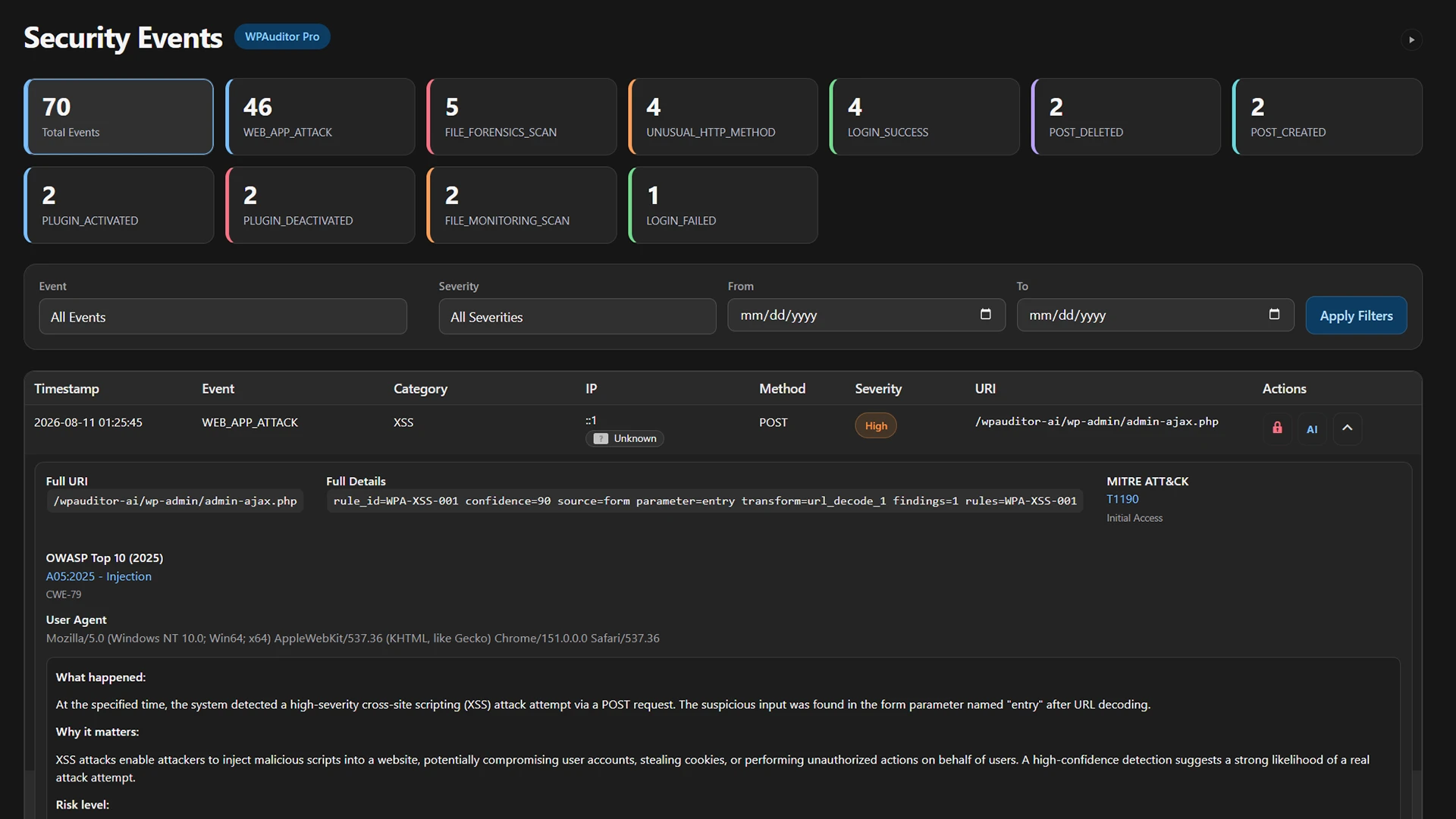Click timestamp 2026-08-11 01:25:45
Viewport: 1456px width, 819px height.
point(88,422)
